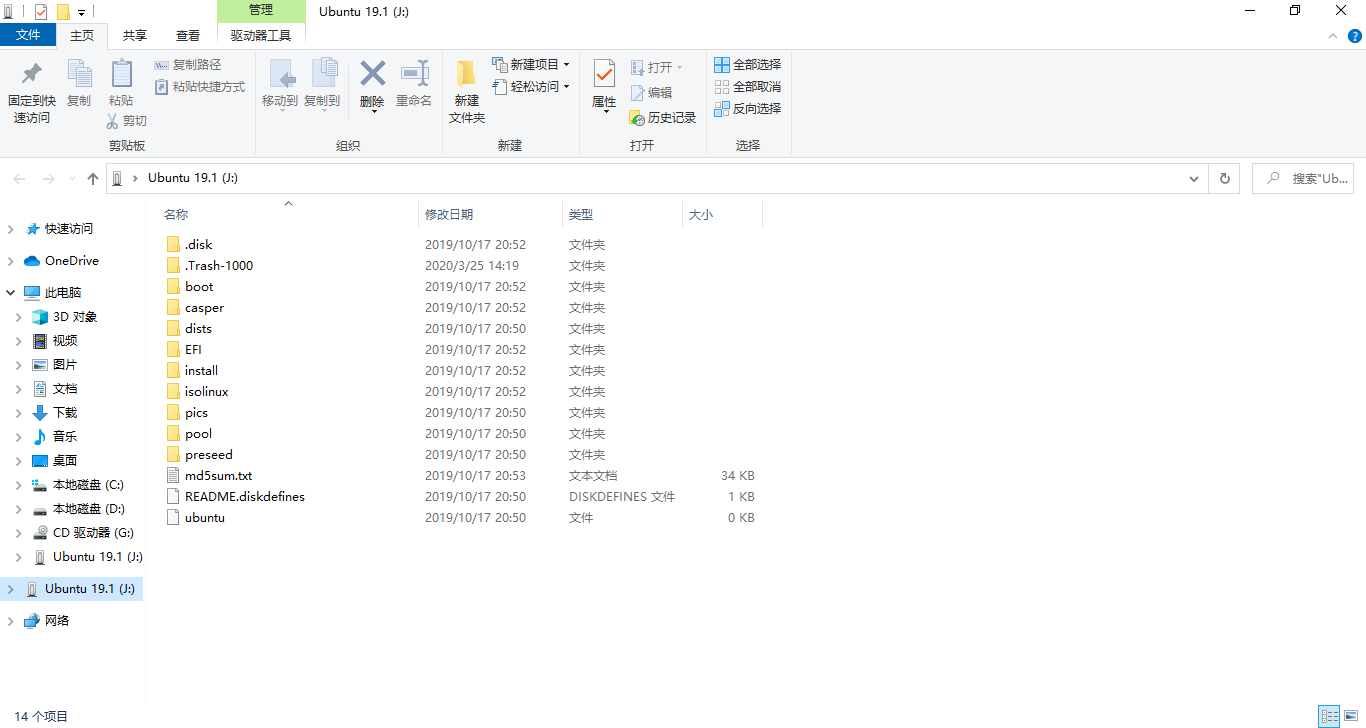Select the isolinux folder

click(207, 392)
